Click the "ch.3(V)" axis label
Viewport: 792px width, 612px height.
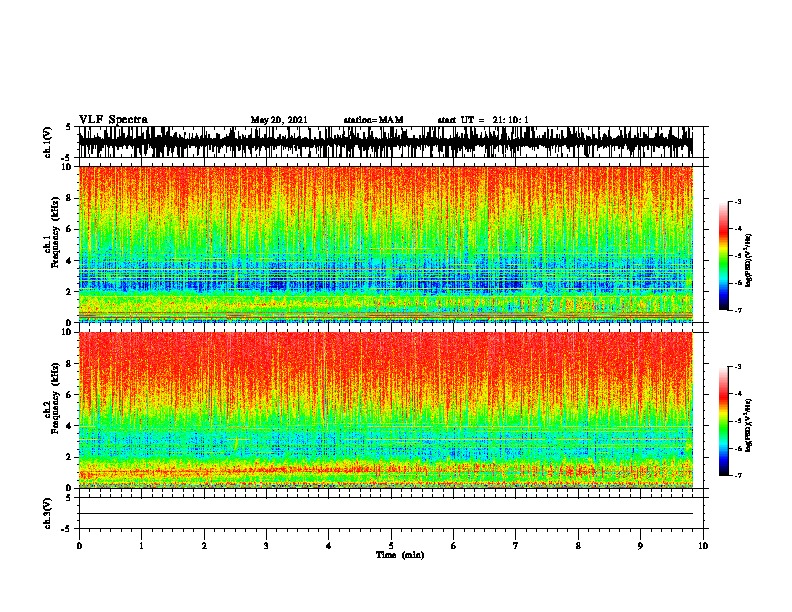[x=48, y=513]
